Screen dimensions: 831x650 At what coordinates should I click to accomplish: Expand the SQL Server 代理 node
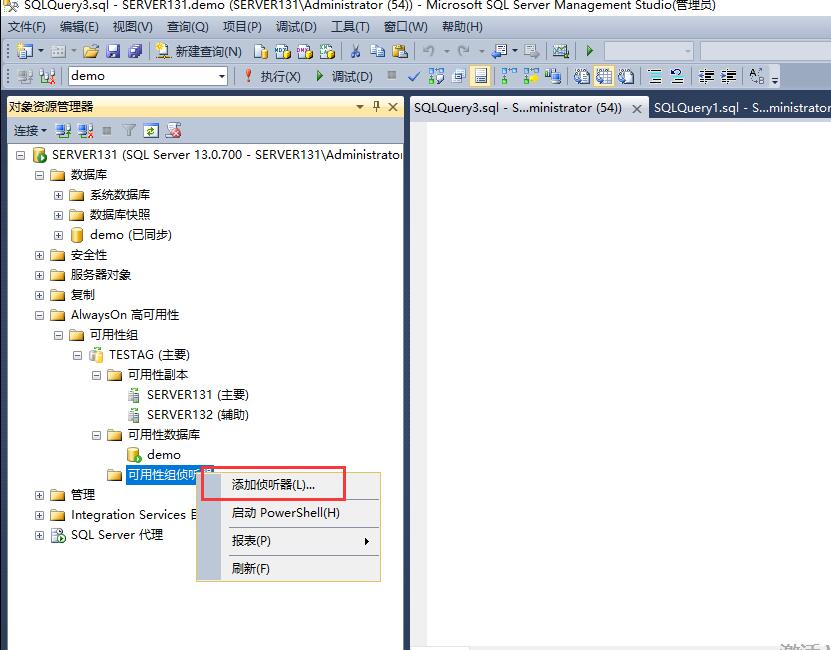[x=39, y=535]
